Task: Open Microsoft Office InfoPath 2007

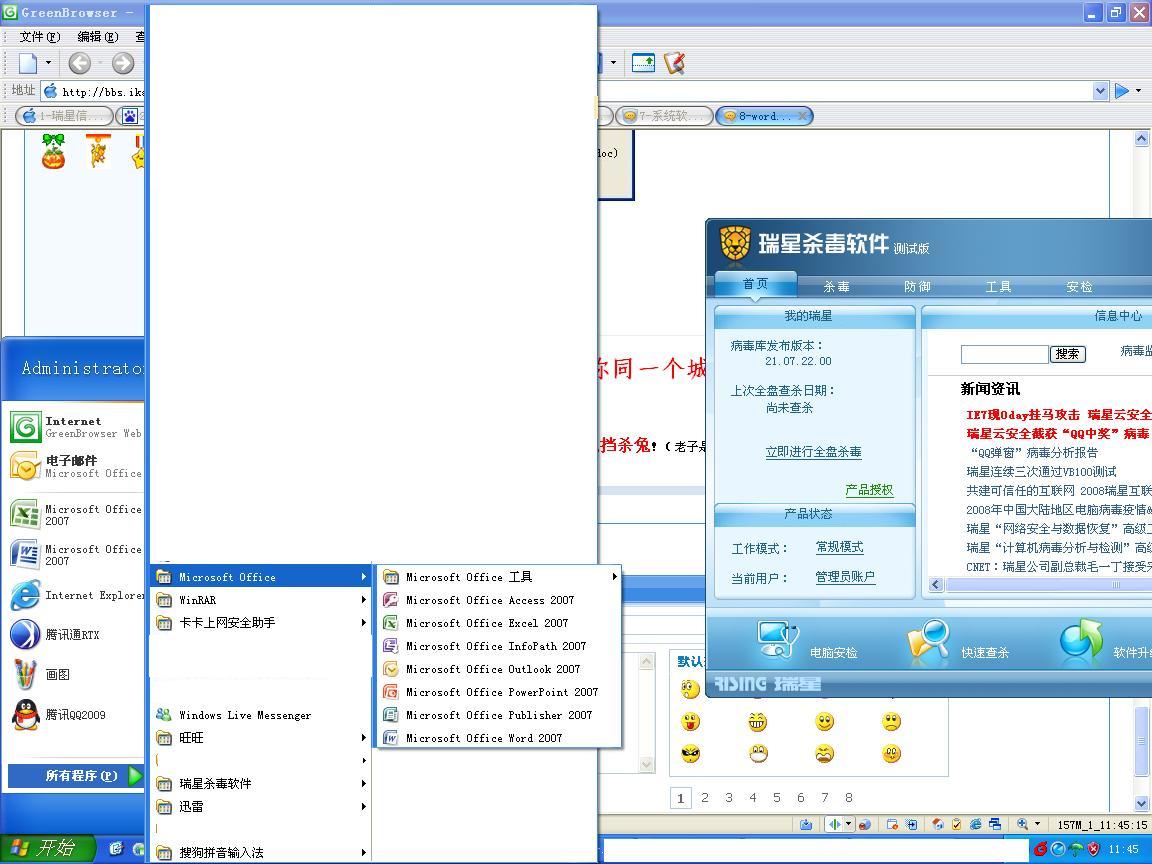Action: 498,646
